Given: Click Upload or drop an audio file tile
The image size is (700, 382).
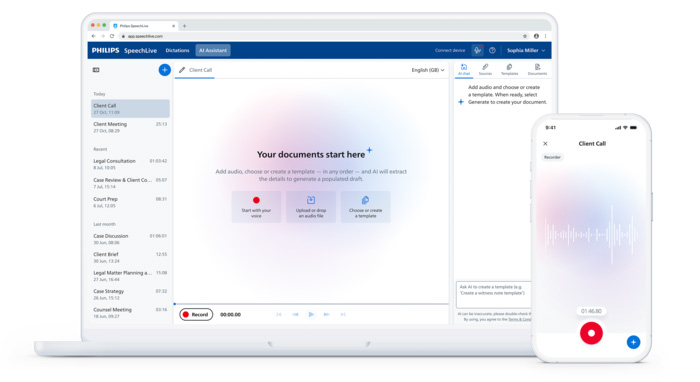Looking at the screenshot, I should coord(311,207).
